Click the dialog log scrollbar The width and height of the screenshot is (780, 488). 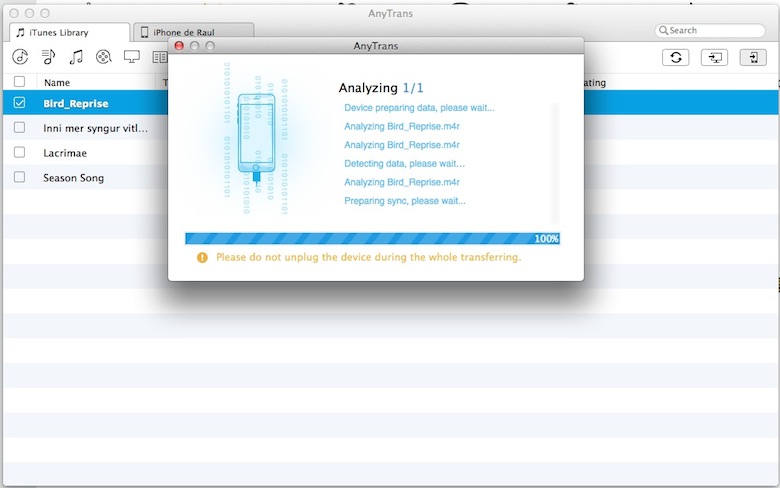555,163
